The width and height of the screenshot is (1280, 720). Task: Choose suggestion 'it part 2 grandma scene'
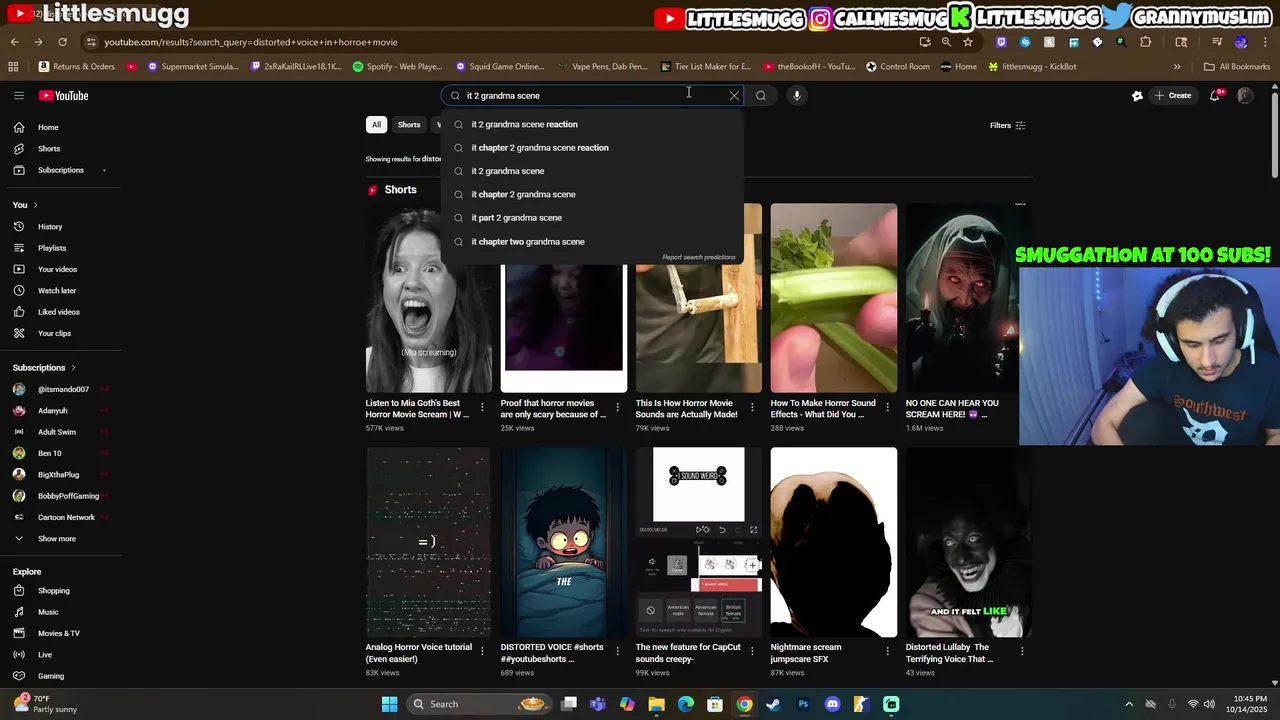pyautogui.click(x=594, y=218)
